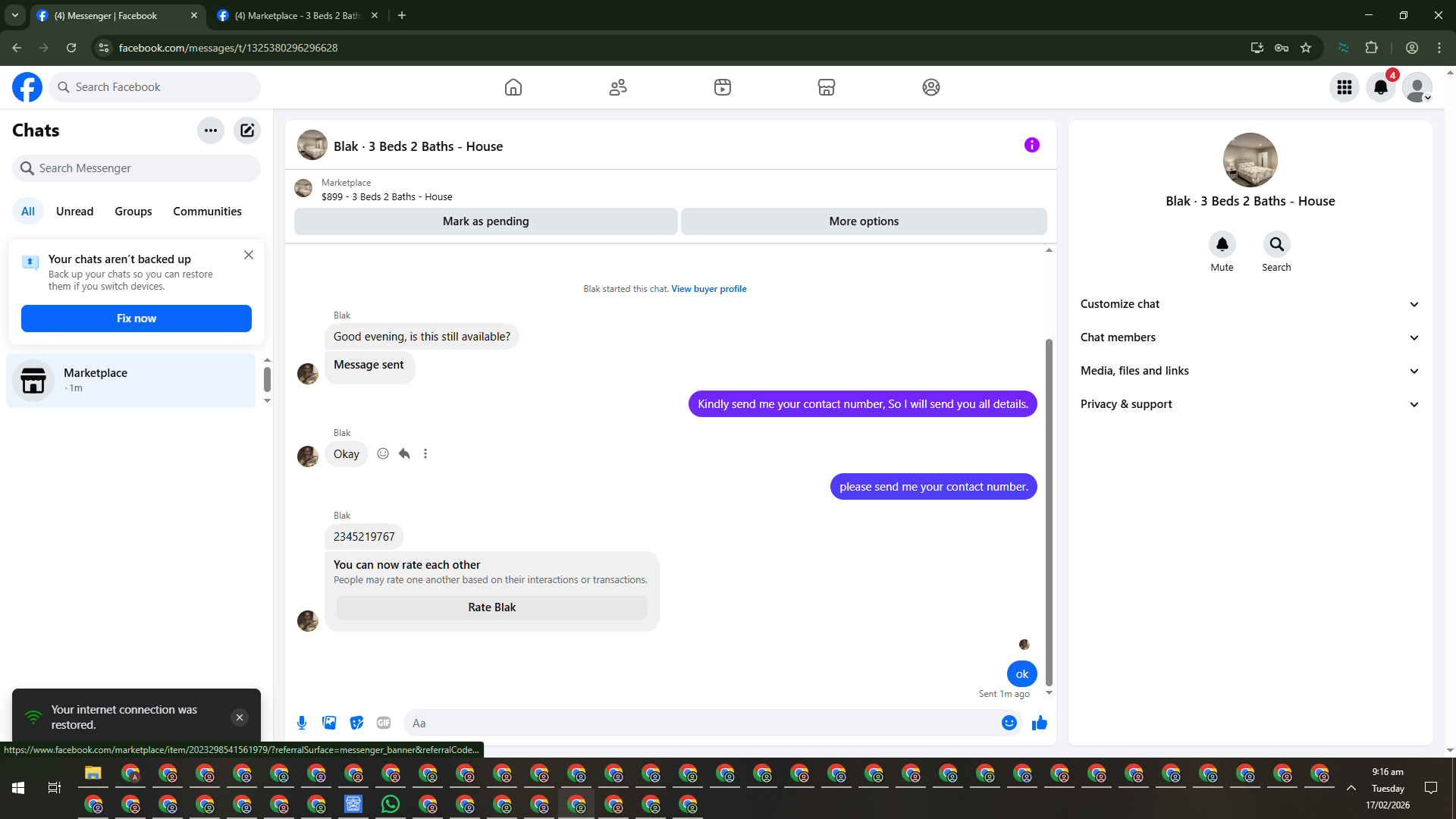Switch to Messenger Facebook browser tab
The height and width of the screenshot is (819, 1456).
118,15
